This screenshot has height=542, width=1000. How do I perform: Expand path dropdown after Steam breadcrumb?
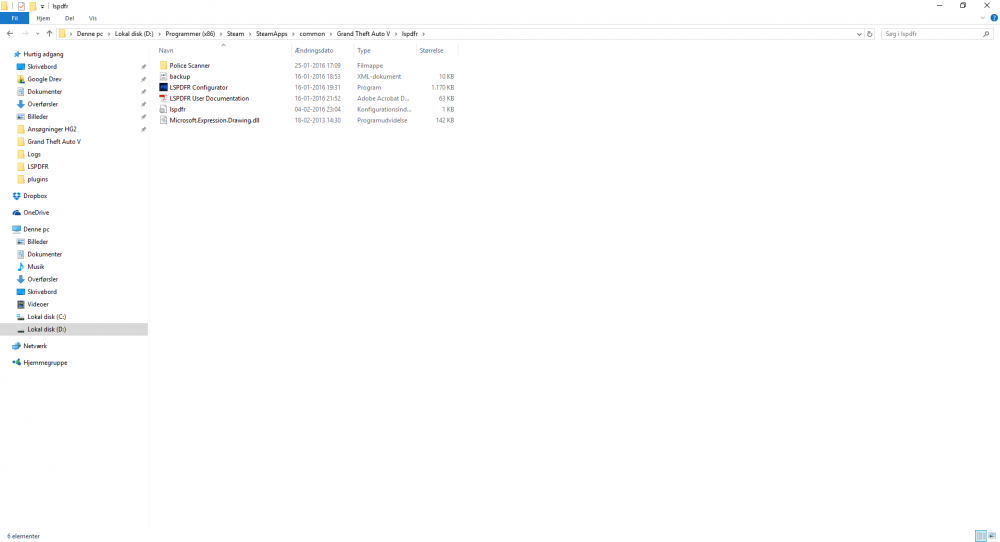[x=249, y=34]
